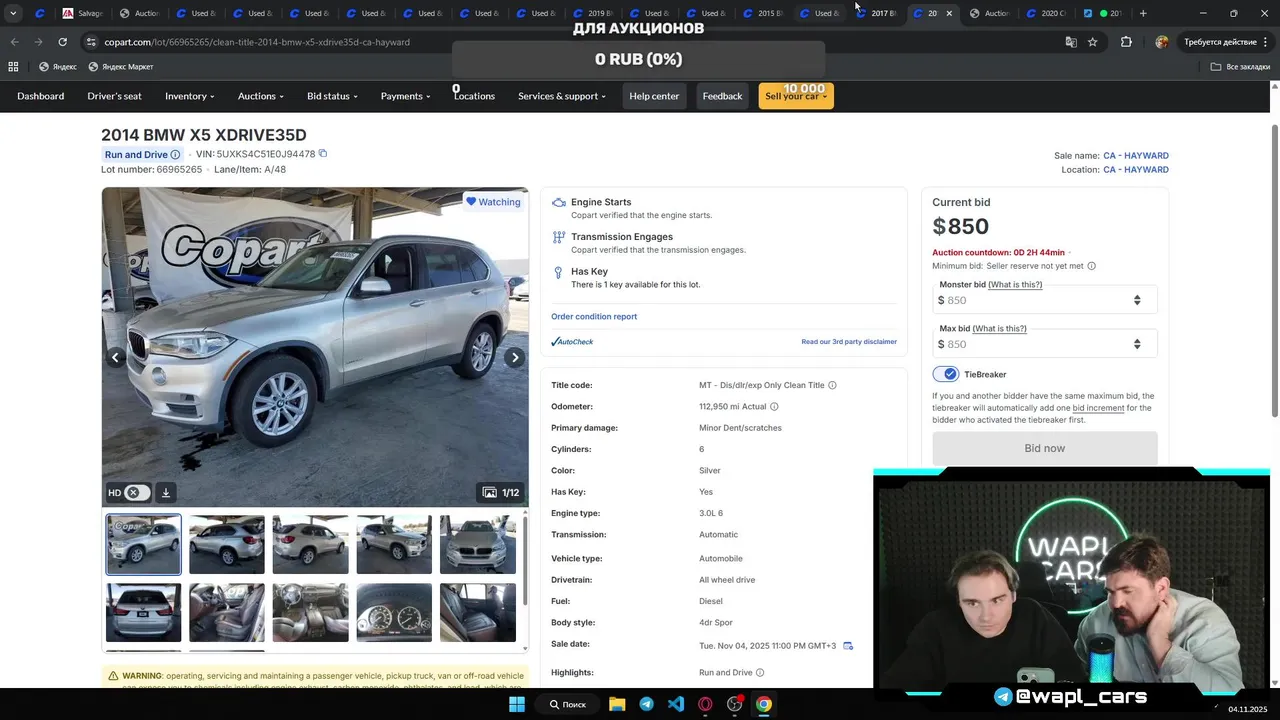The width and height of the screenshot is (1280, 720).
Task: Open the bid increment link
Action: point(1098,408)
